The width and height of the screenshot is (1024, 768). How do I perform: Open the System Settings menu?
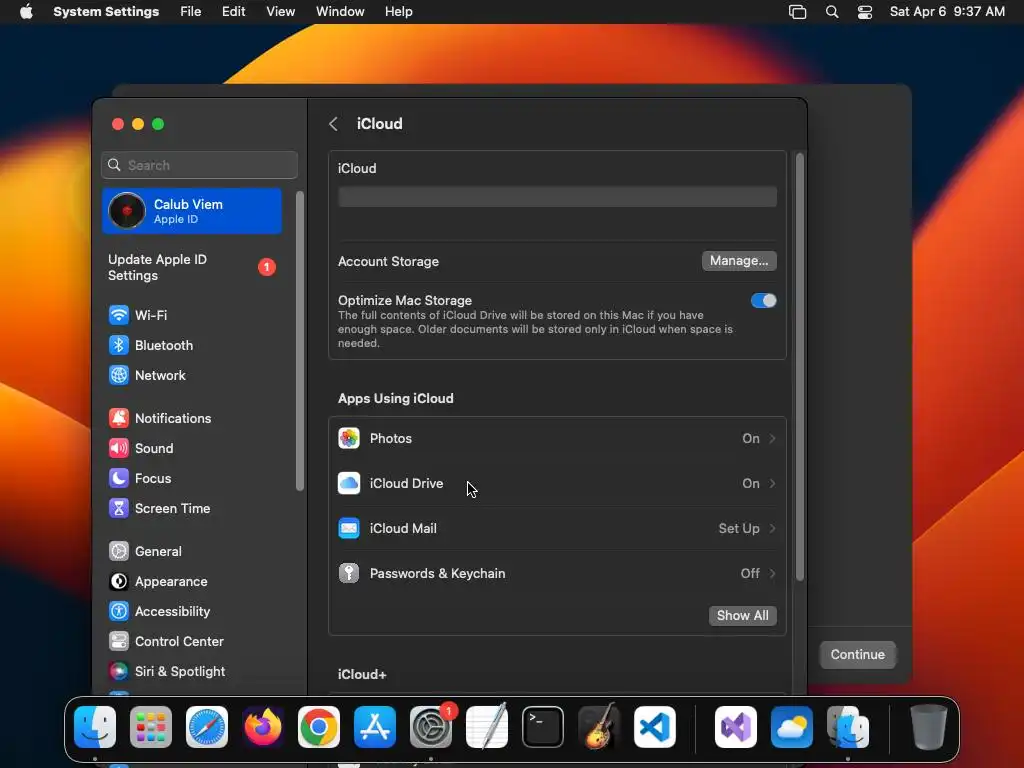coord(106,12)
